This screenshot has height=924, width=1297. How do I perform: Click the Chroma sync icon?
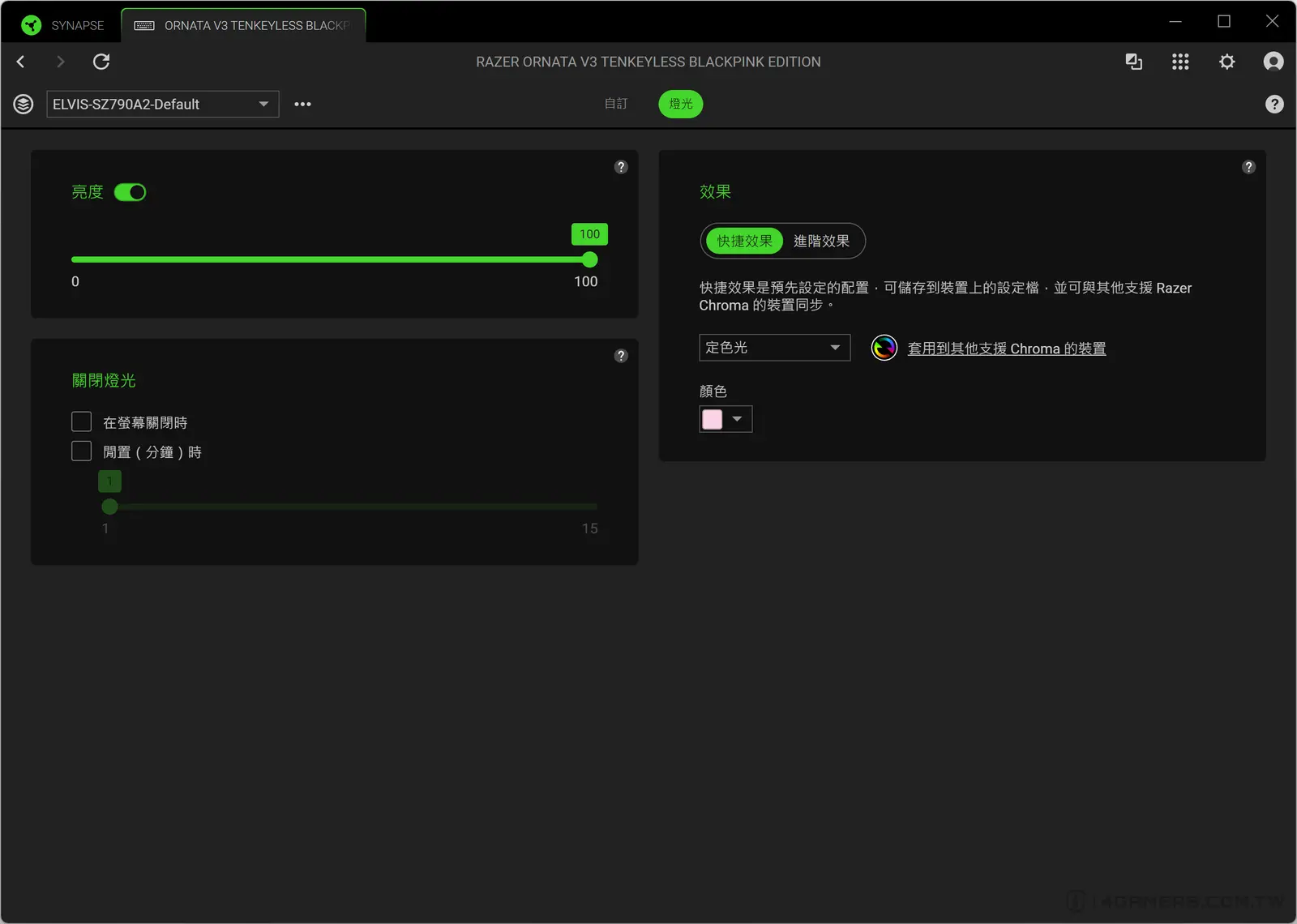884,348
